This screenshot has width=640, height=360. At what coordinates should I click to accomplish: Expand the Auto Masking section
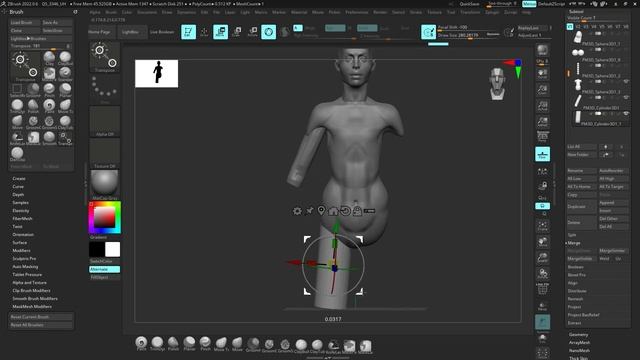(25, 267)
